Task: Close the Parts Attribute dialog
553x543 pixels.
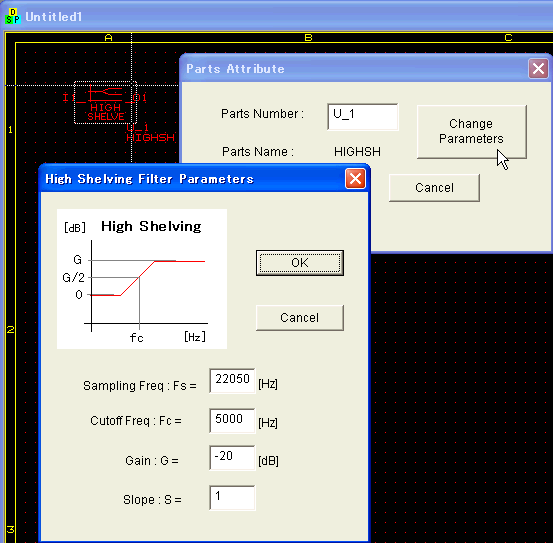Action: pyautogui.click(x=538, y=68)
